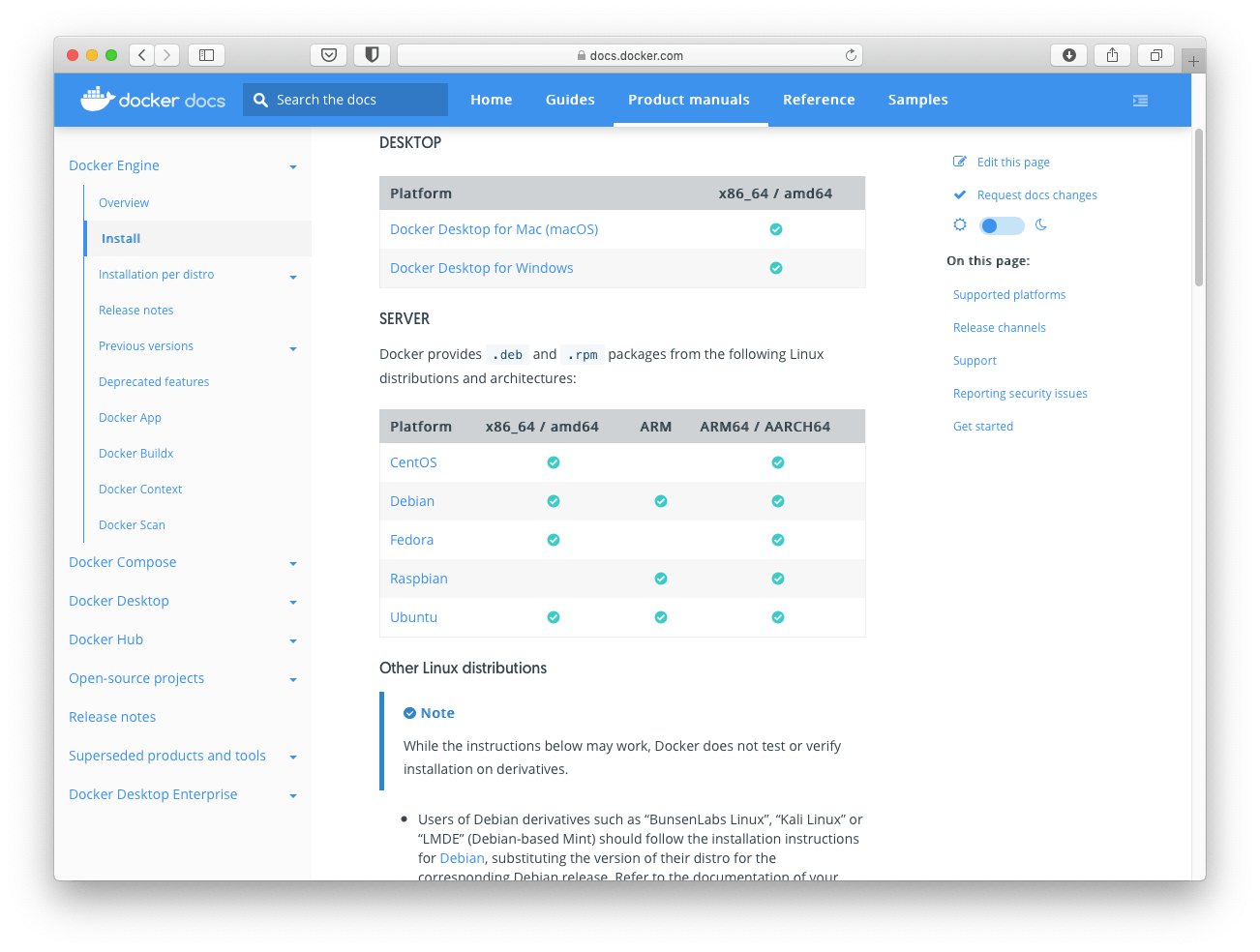Open a new tab with plus button
This screenshot has height=952, width=1260.
[x=1193, y=61]
